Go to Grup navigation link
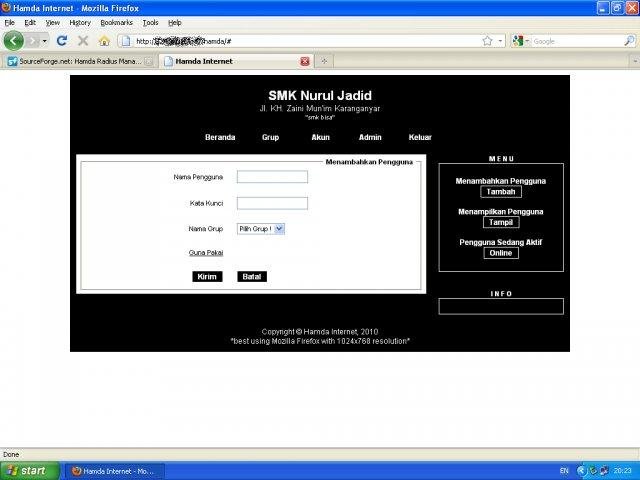The width and height of the screenshot is (640, 480). tap(270, 137)
